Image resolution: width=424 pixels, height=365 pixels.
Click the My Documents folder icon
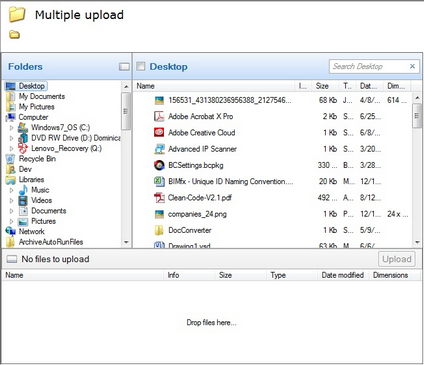[x=11, y=96]
